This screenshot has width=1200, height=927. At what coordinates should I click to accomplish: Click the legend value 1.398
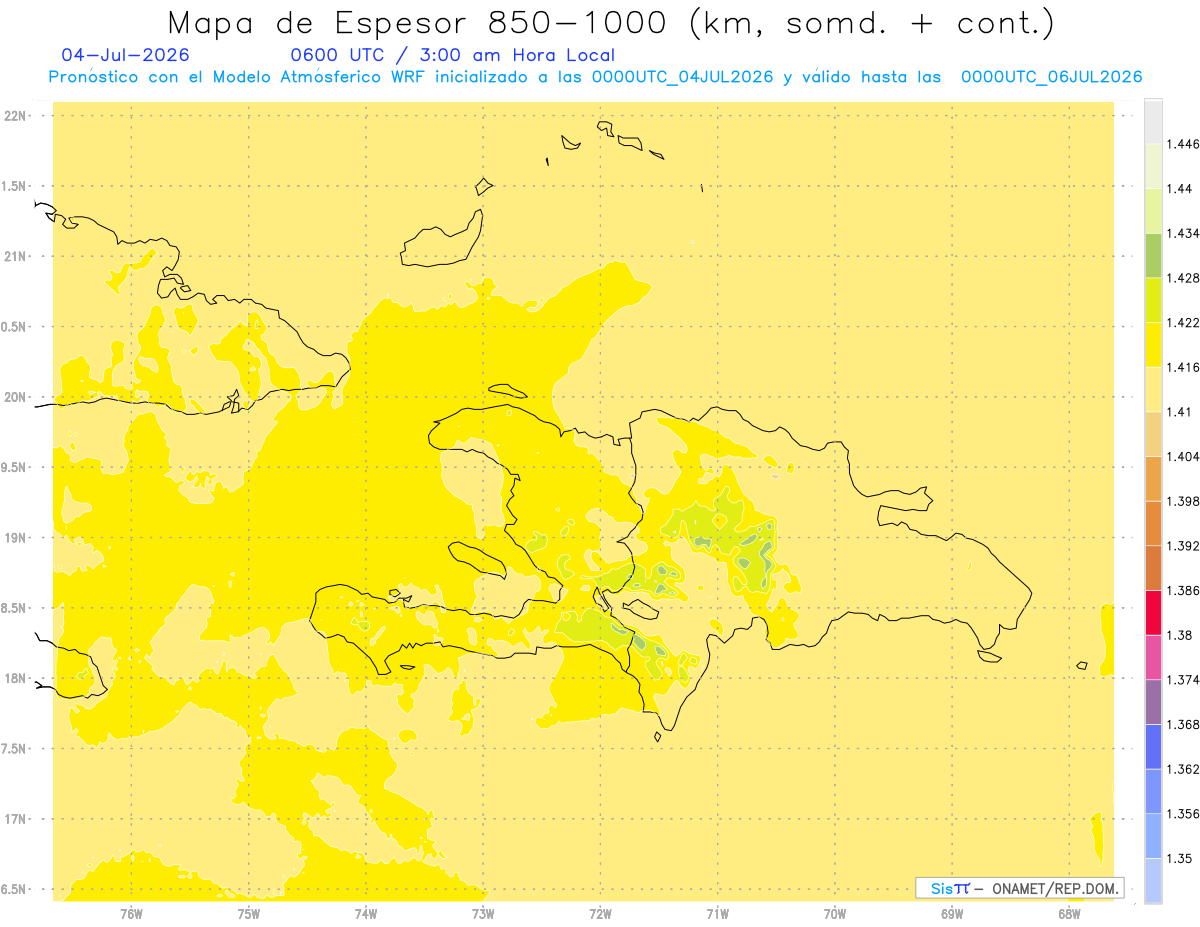(1182, 501)
